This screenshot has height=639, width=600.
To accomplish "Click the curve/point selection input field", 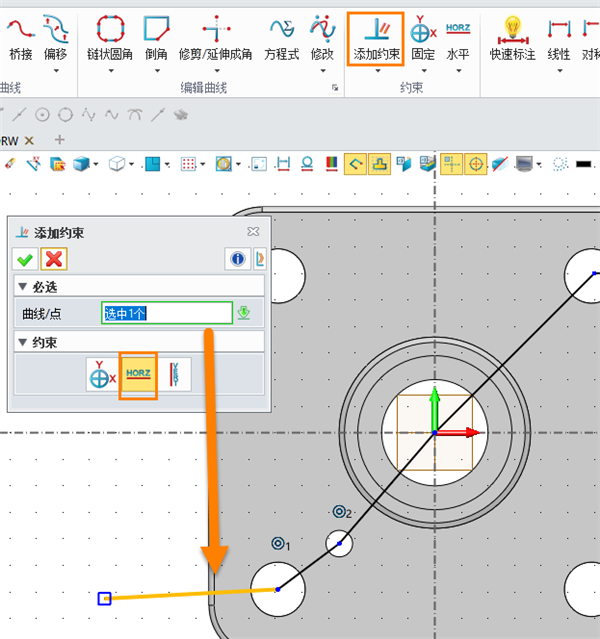I will pos(166,313).
